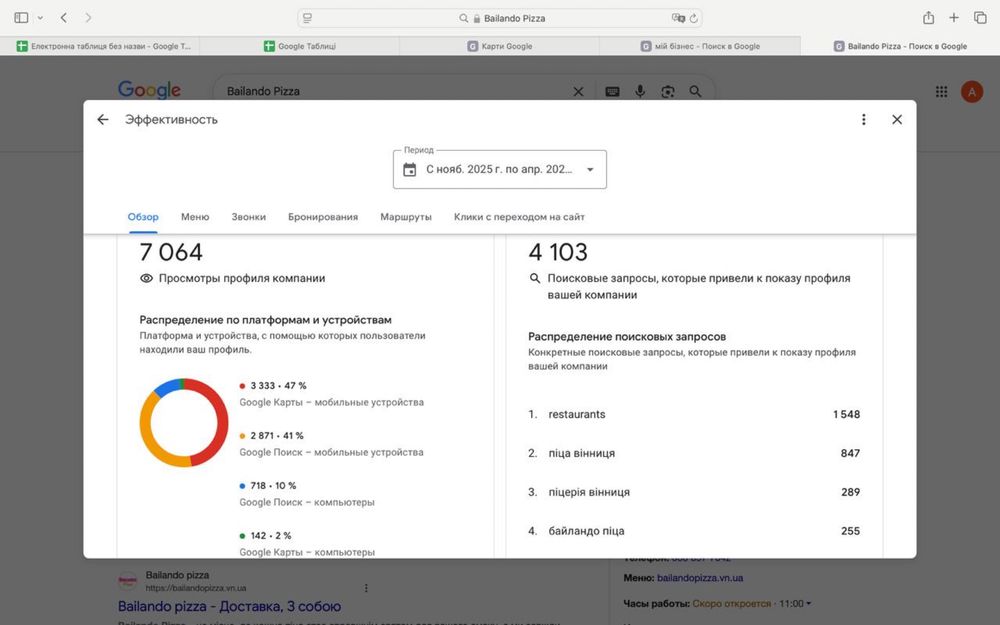The height and width of the screenshot is (625, 1000).
Task: Click the 4 103 search queries number
Action: point(558,252)
